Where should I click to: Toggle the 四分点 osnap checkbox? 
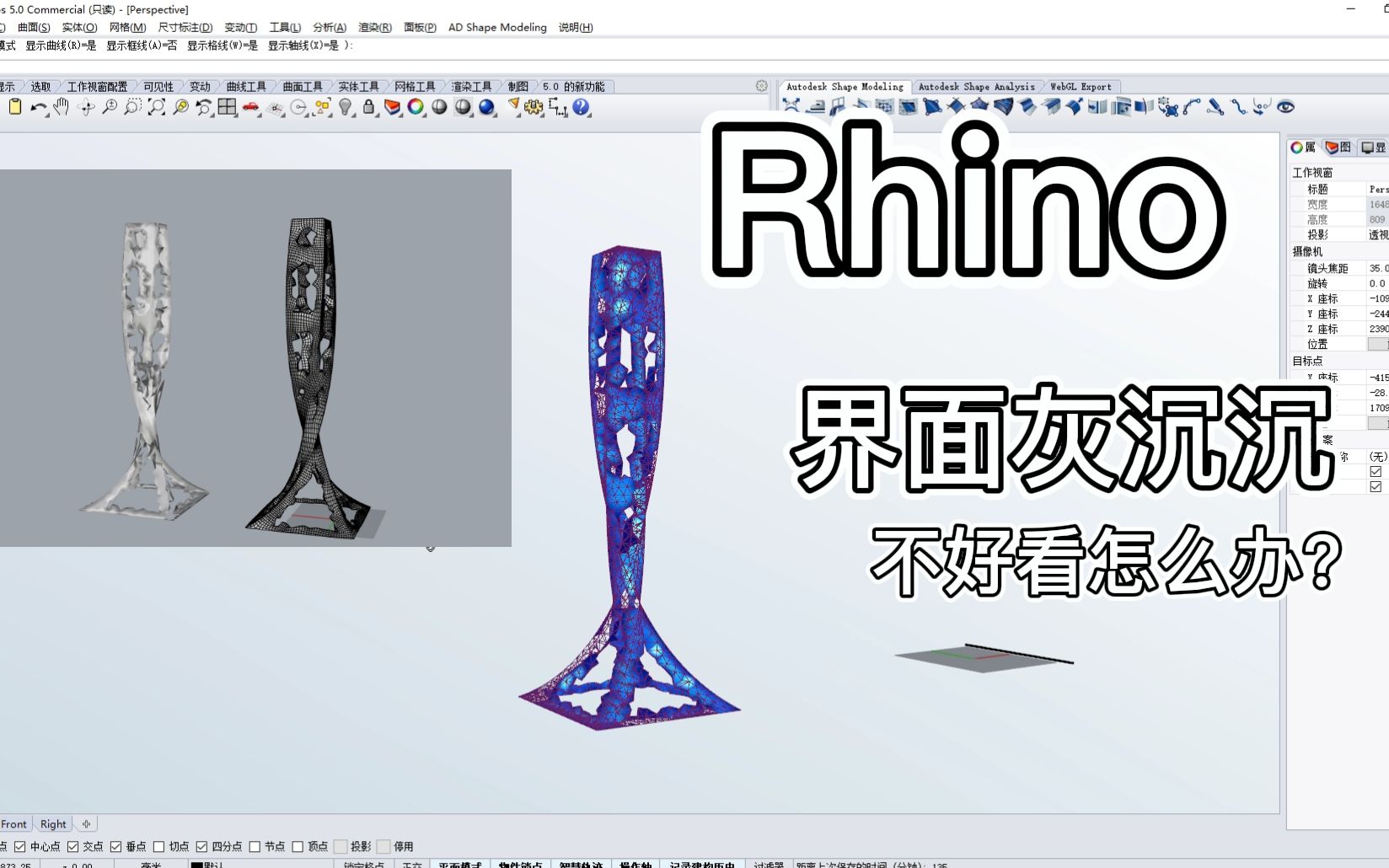tap(201, 846)
